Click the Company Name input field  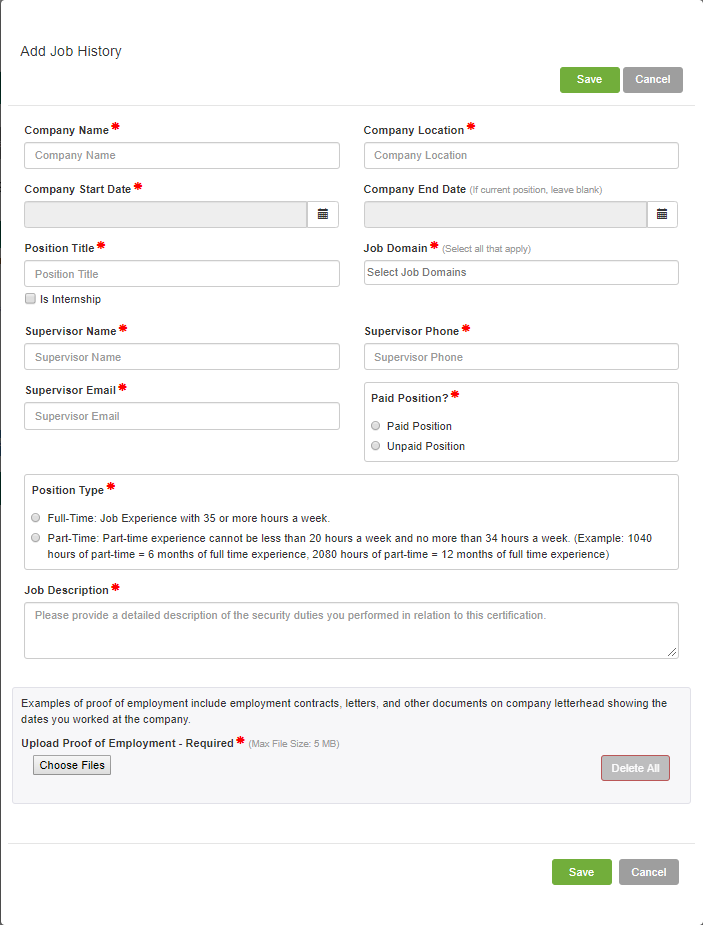181,155
